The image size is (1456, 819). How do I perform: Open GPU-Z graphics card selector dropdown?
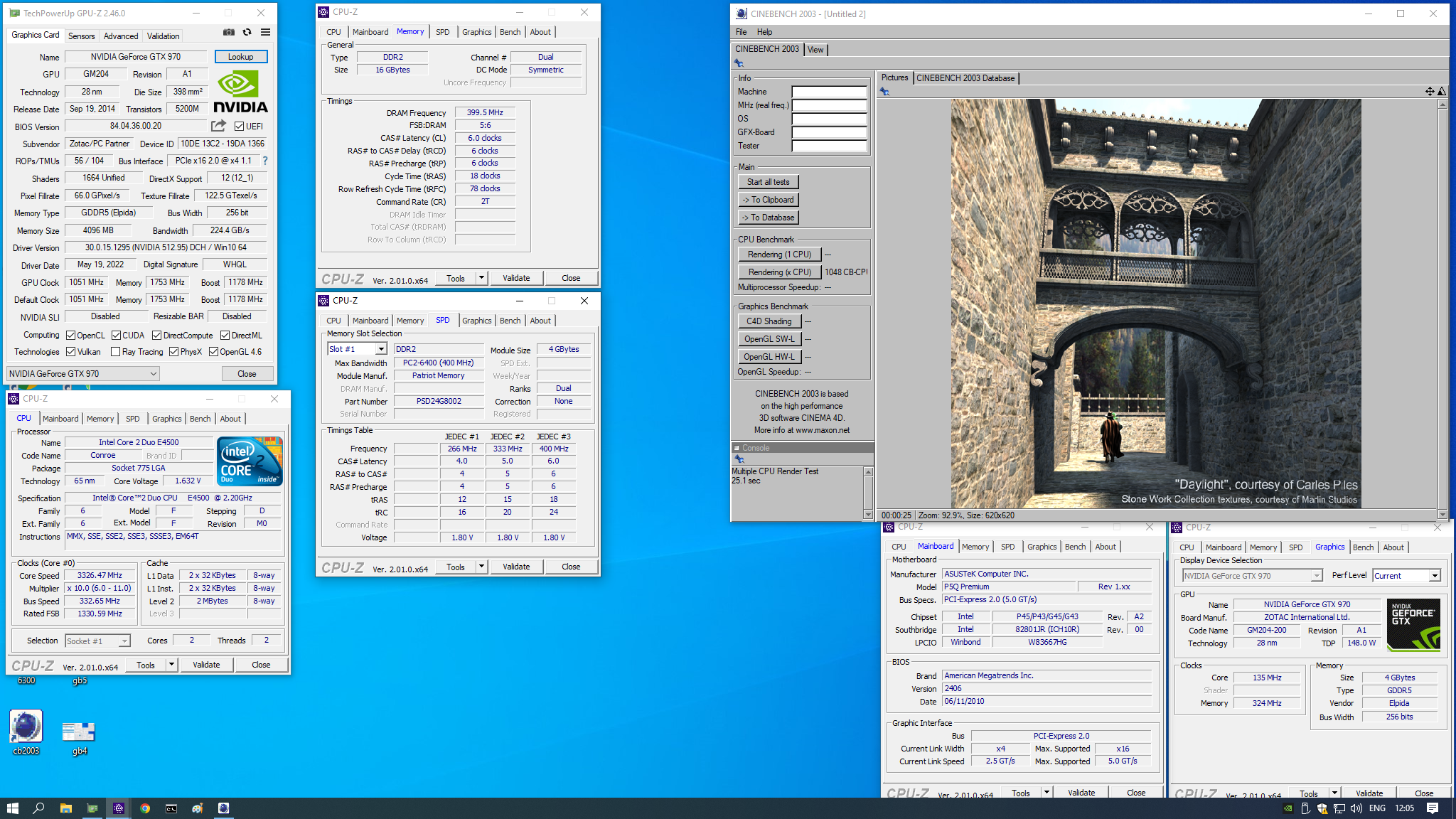pyautogui.click(x=82, y=373)
